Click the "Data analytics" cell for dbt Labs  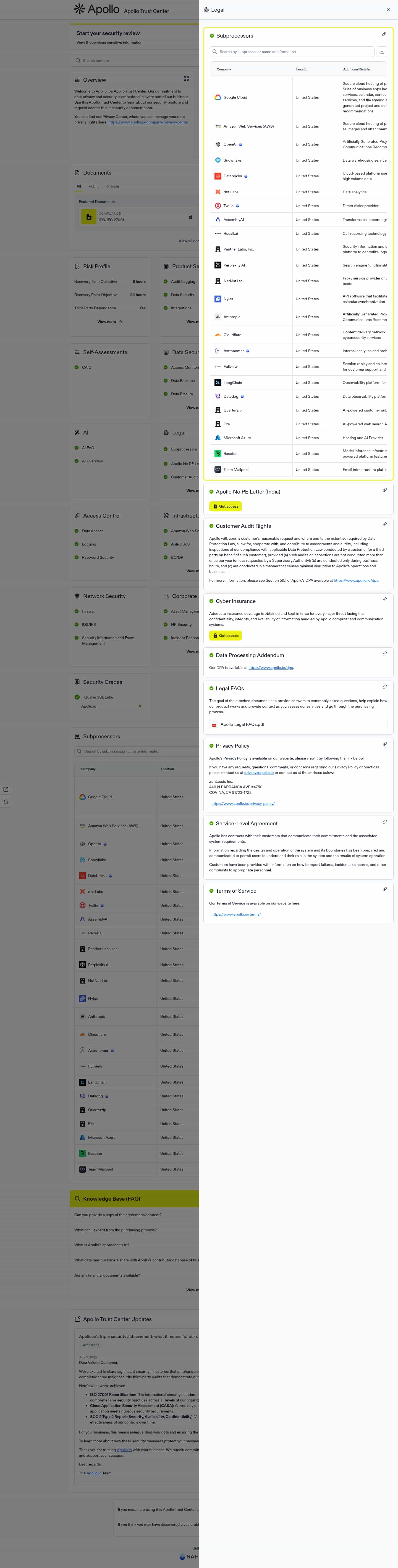coord(355,192)
